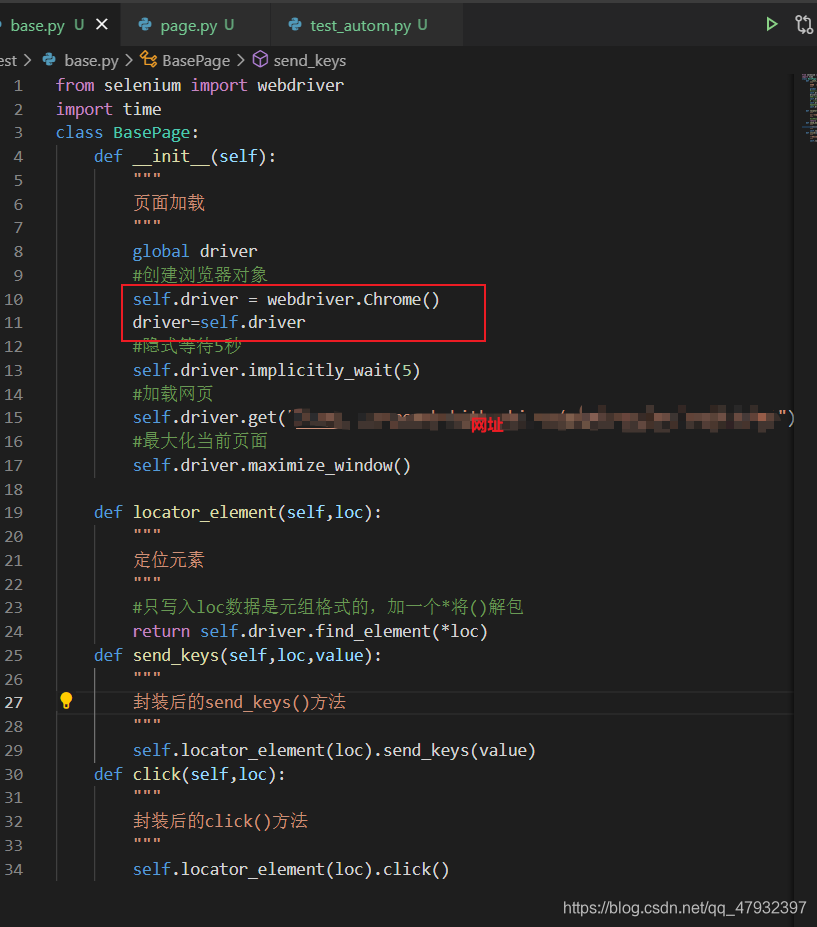Switch to the test_autom.py tab

pos(367,25)
